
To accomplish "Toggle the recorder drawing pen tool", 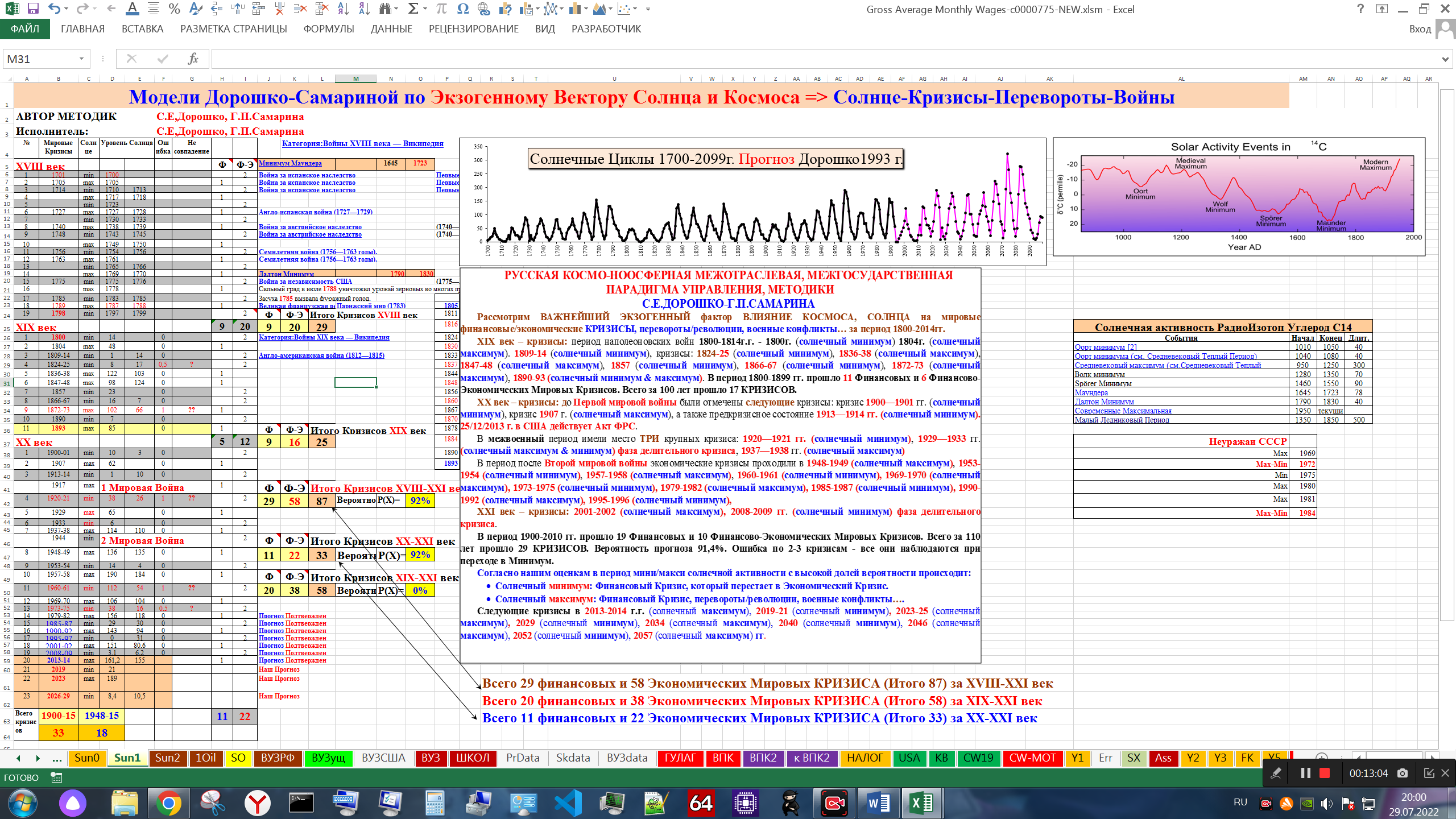I will 1276,773.
